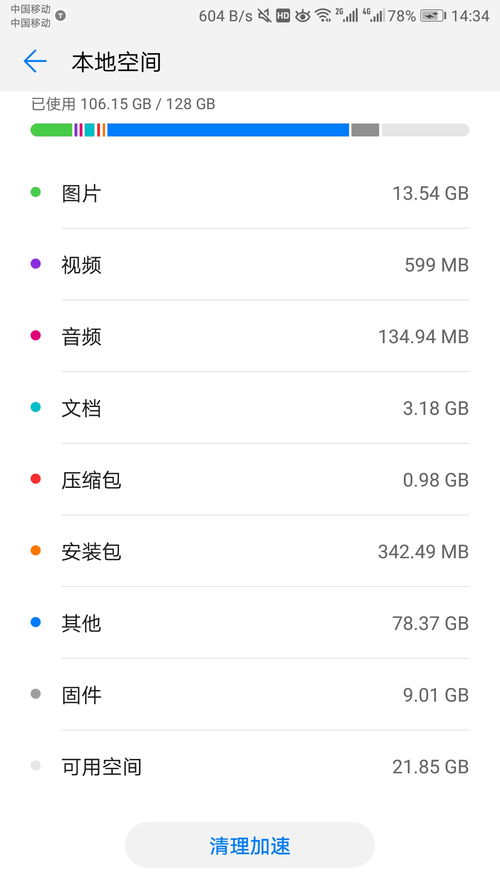Tap the blue back arrow

point(35,61)
